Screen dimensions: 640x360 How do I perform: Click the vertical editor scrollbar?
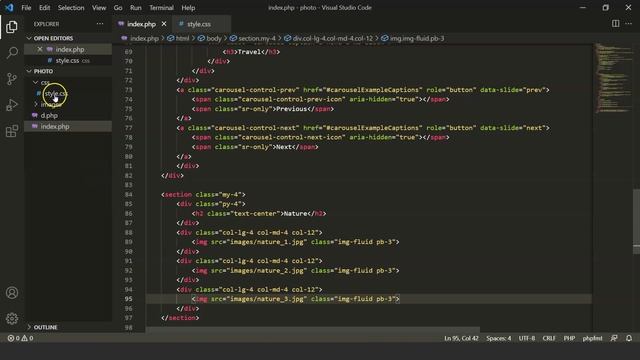coord(636,222)
